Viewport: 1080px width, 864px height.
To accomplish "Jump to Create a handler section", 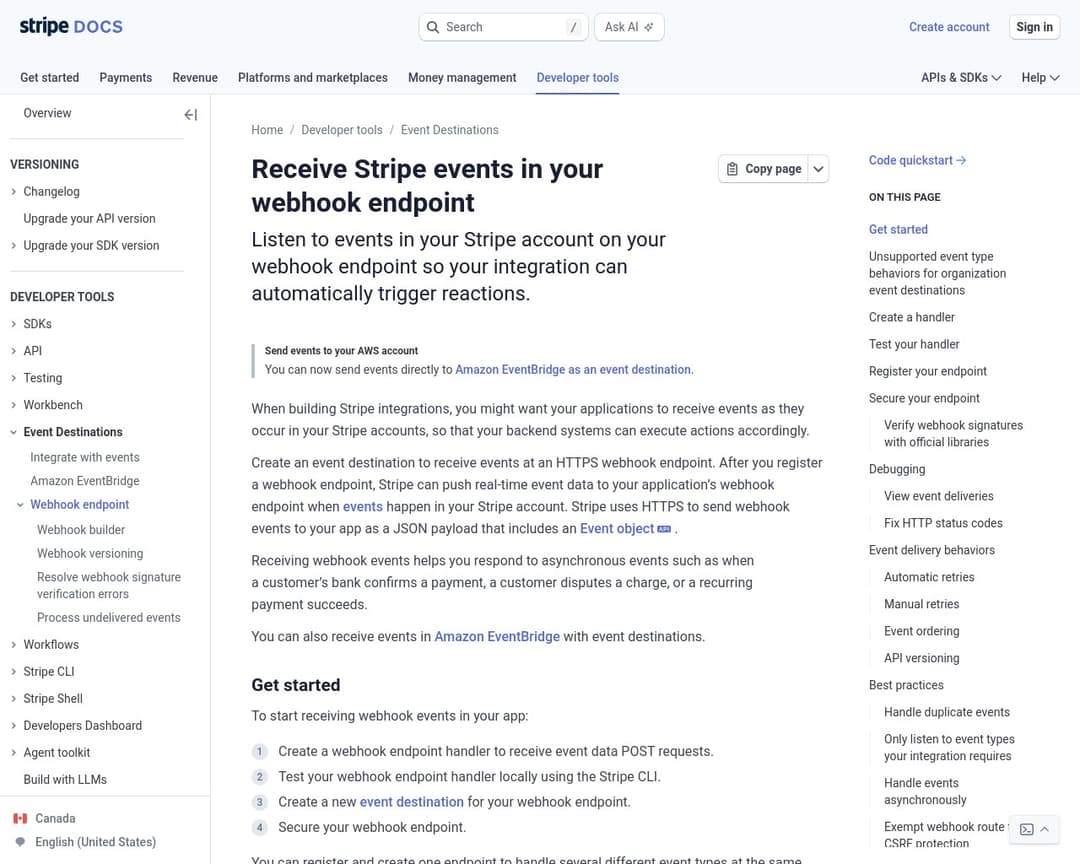I will (x=912, y=318).
